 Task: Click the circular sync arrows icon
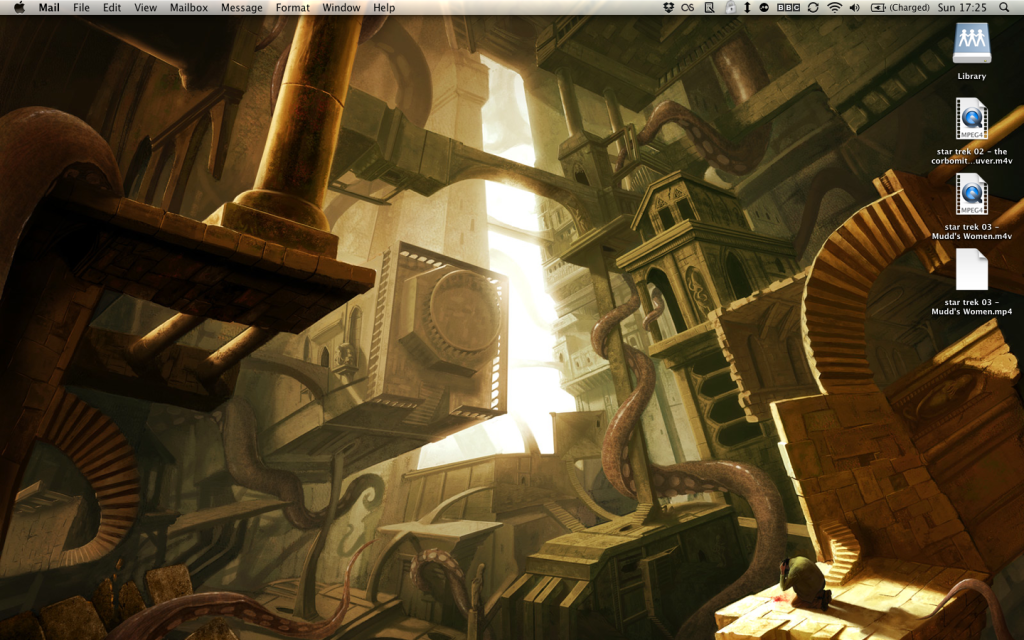point(813,7)
